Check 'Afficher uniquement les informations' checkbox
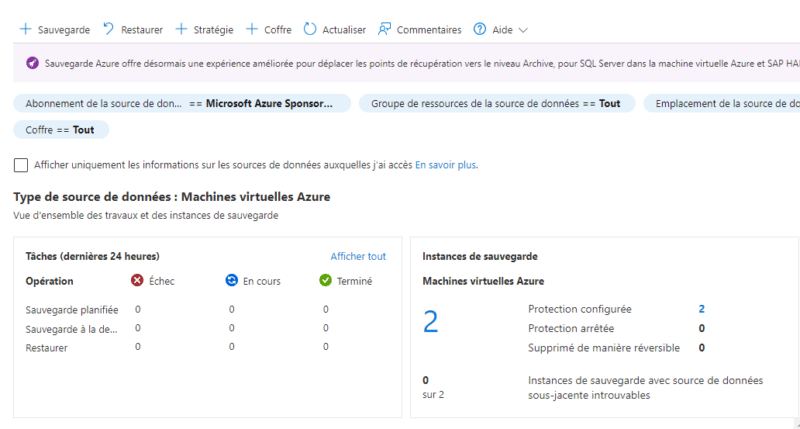Image resolution: width=800 pixels, height=429 pixels. [x=21, y=165]
